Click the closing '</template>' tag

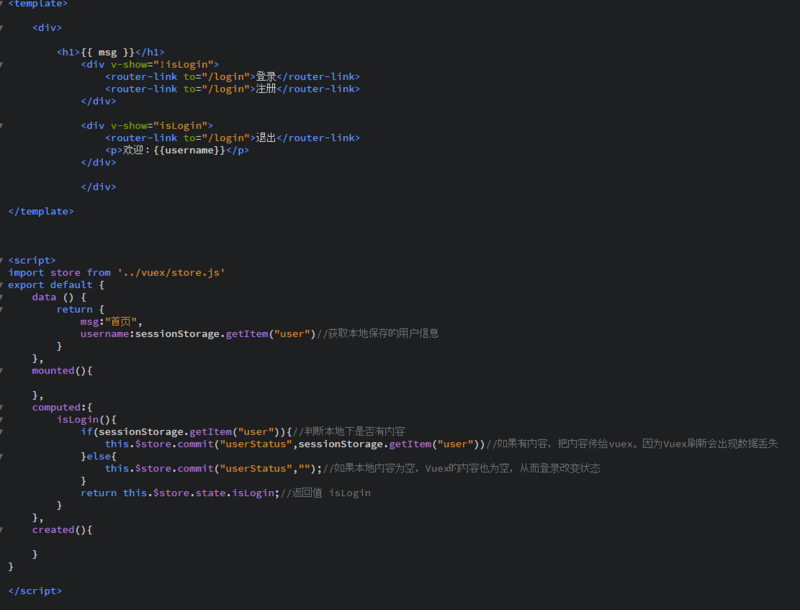click(41, 211)
